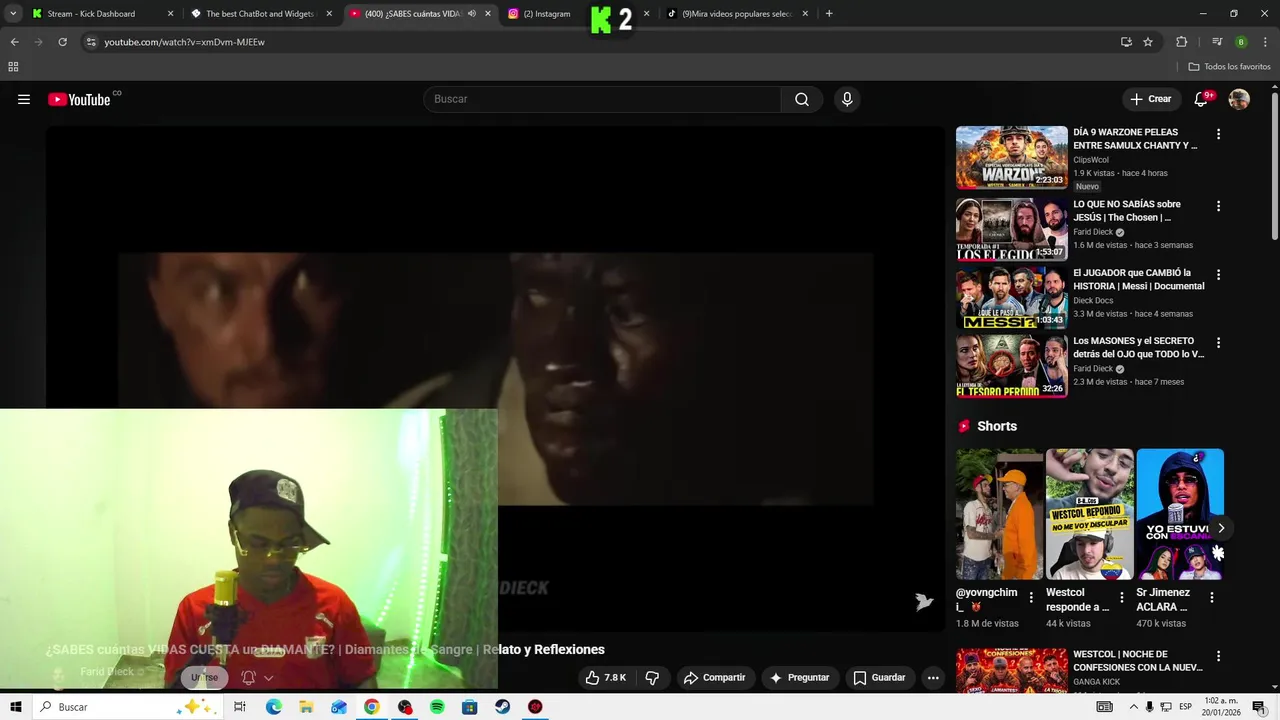Open the Messi documentary thumbnail
Image resolution: width=1280 pixels, height=720 pixels.
[1012, 297]
